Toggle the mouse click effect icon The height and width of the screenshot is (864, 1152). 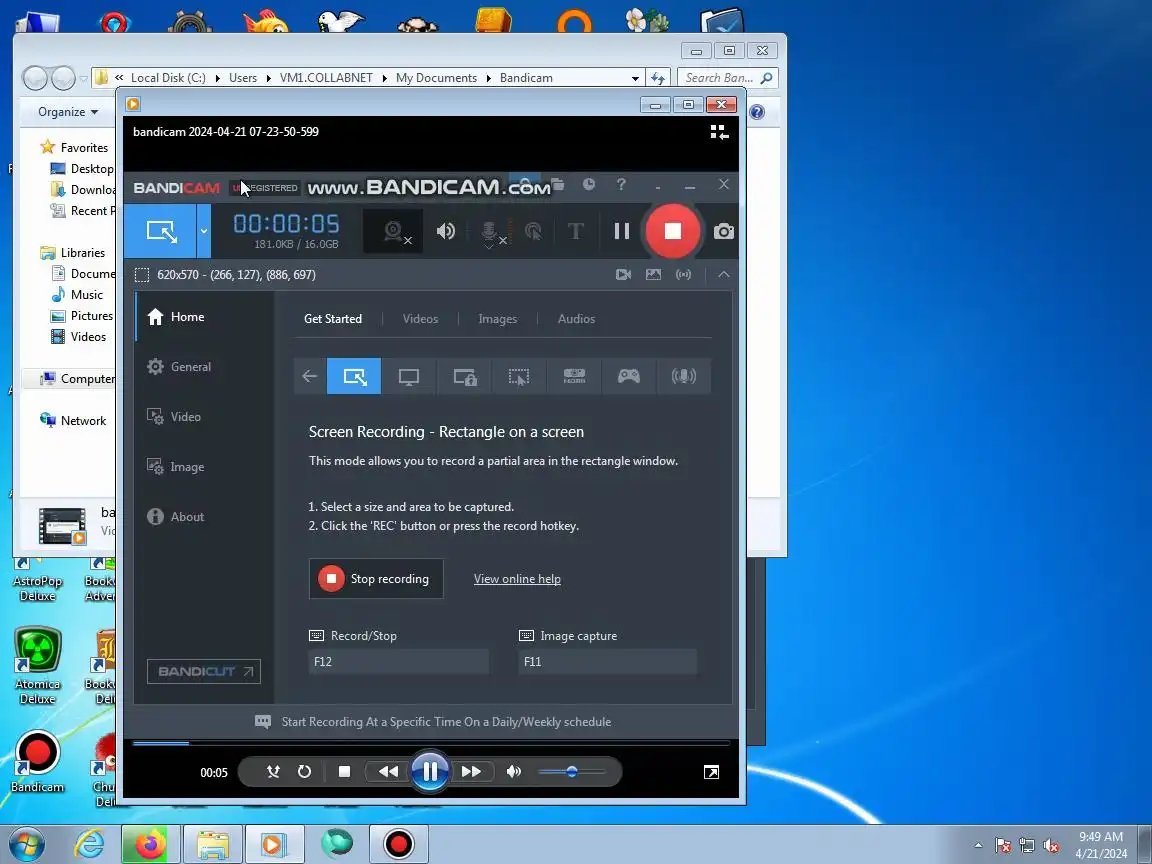[x=534, y=231]
